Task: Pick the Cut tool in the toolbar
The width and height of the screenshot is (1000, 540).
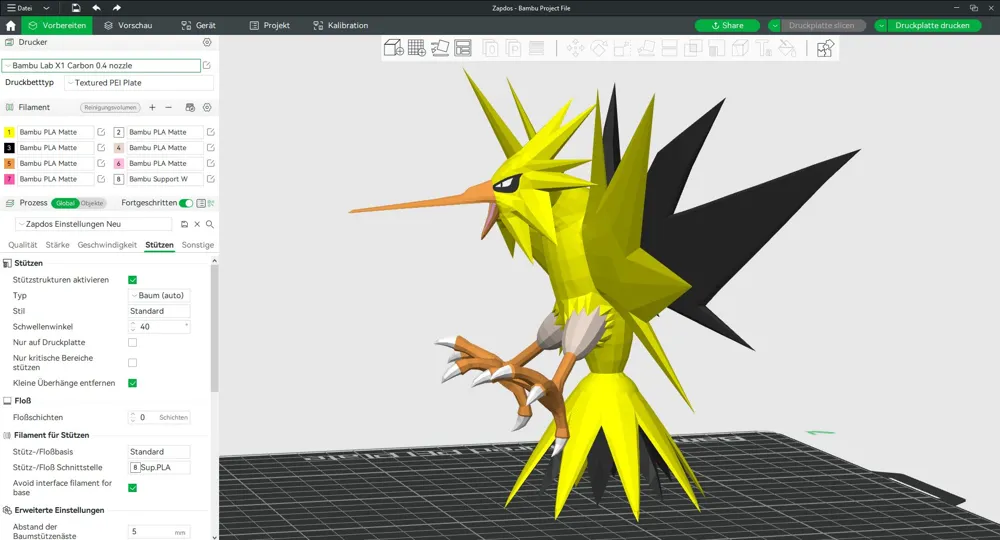Action: [x=669, y=48]
